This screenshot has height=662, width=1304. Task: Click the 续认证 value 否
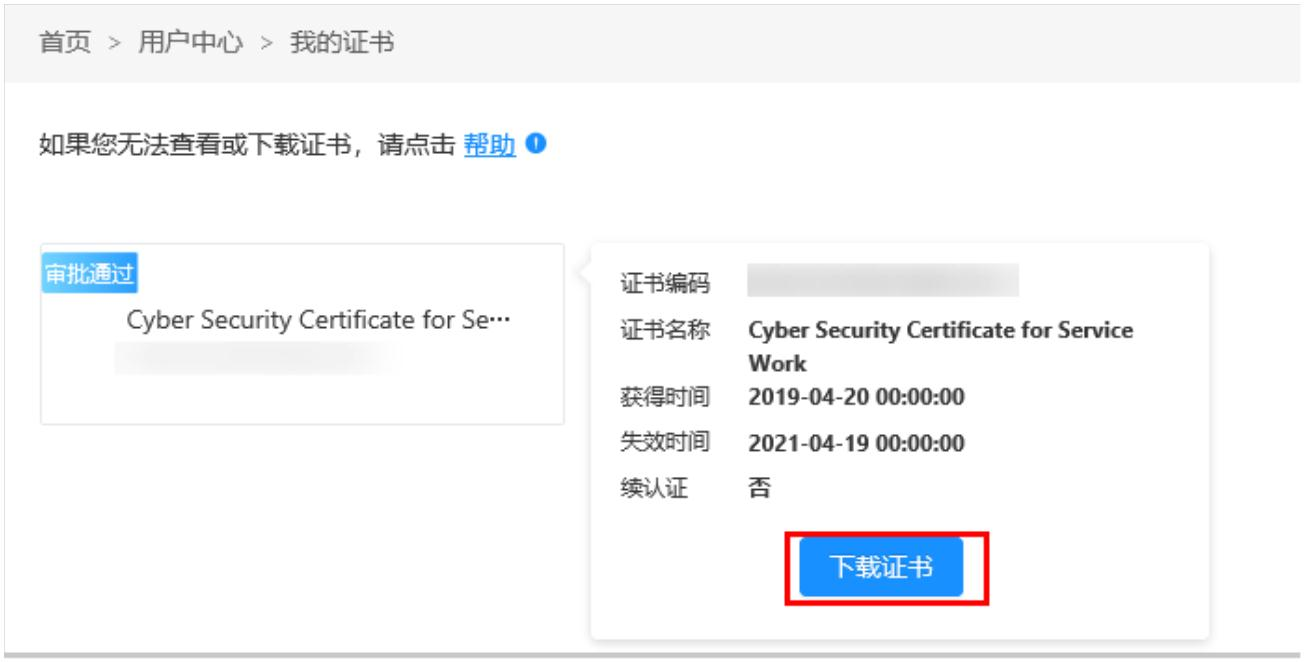pyautogui.click(x=760, y=489)
